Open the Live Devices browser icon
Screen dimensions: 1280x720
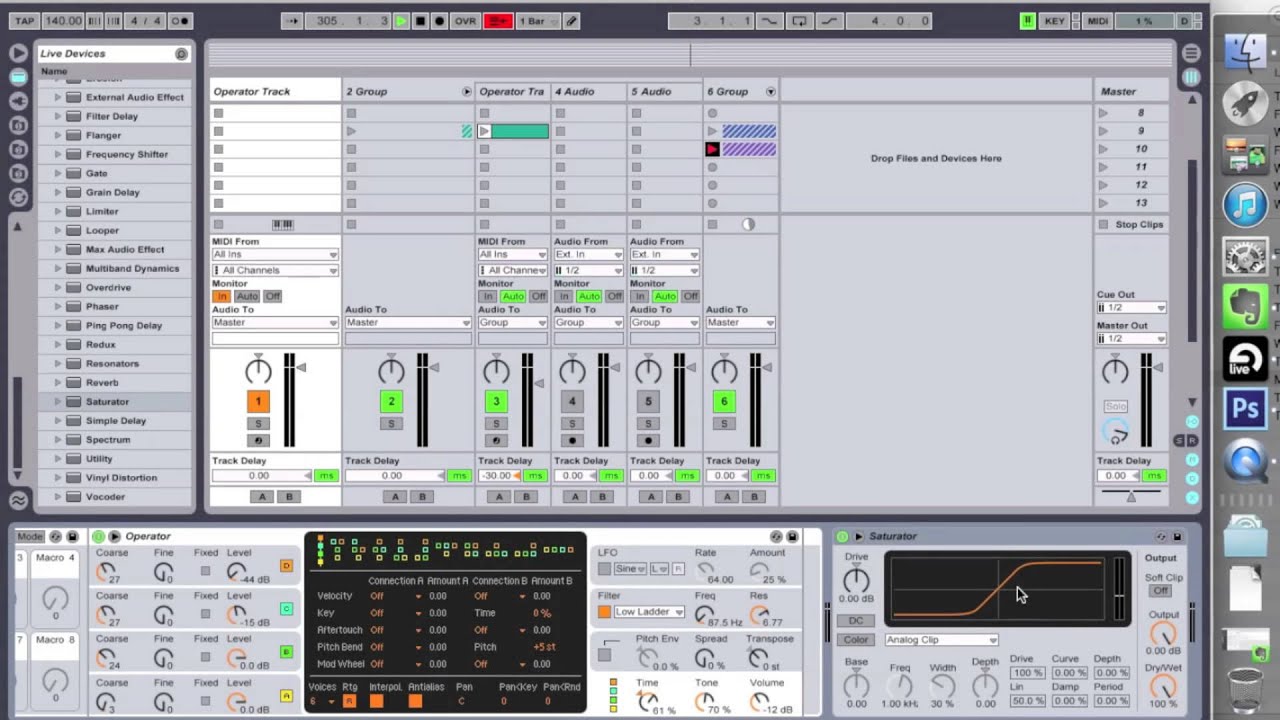tap(18, 77)
